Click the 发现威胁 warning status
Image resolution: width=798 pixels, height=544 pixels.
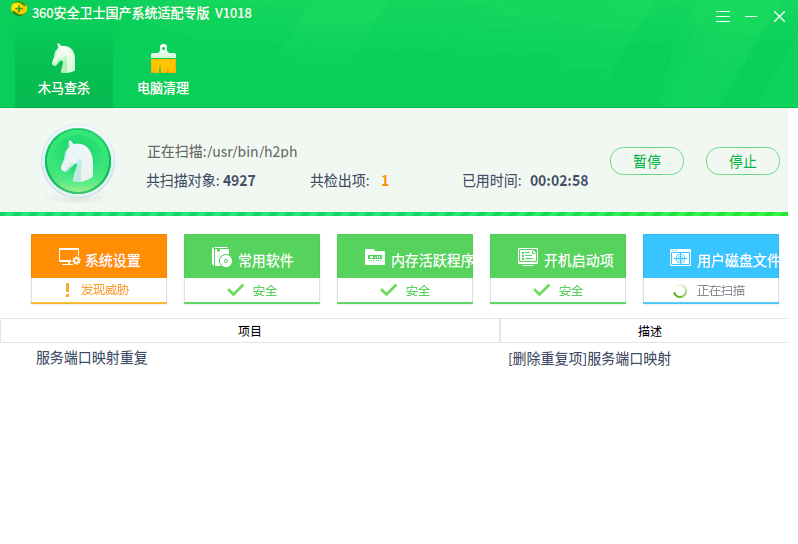point(99,290)
